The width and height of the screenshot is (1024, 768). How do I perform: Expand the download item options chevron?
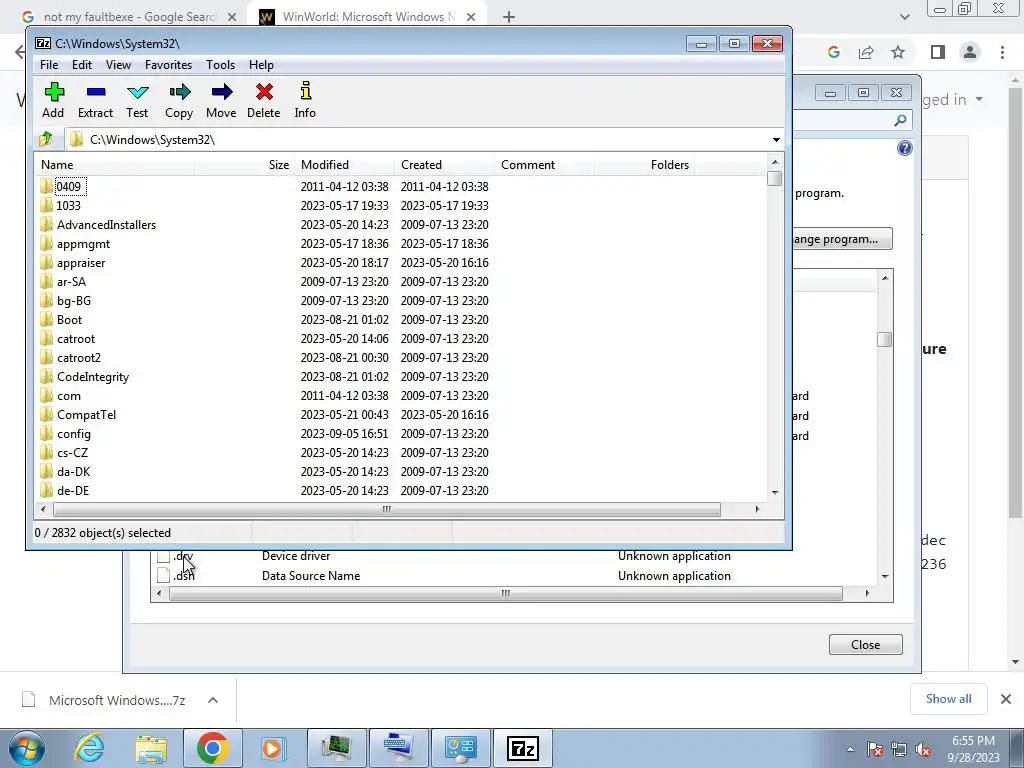click(213, 700)
